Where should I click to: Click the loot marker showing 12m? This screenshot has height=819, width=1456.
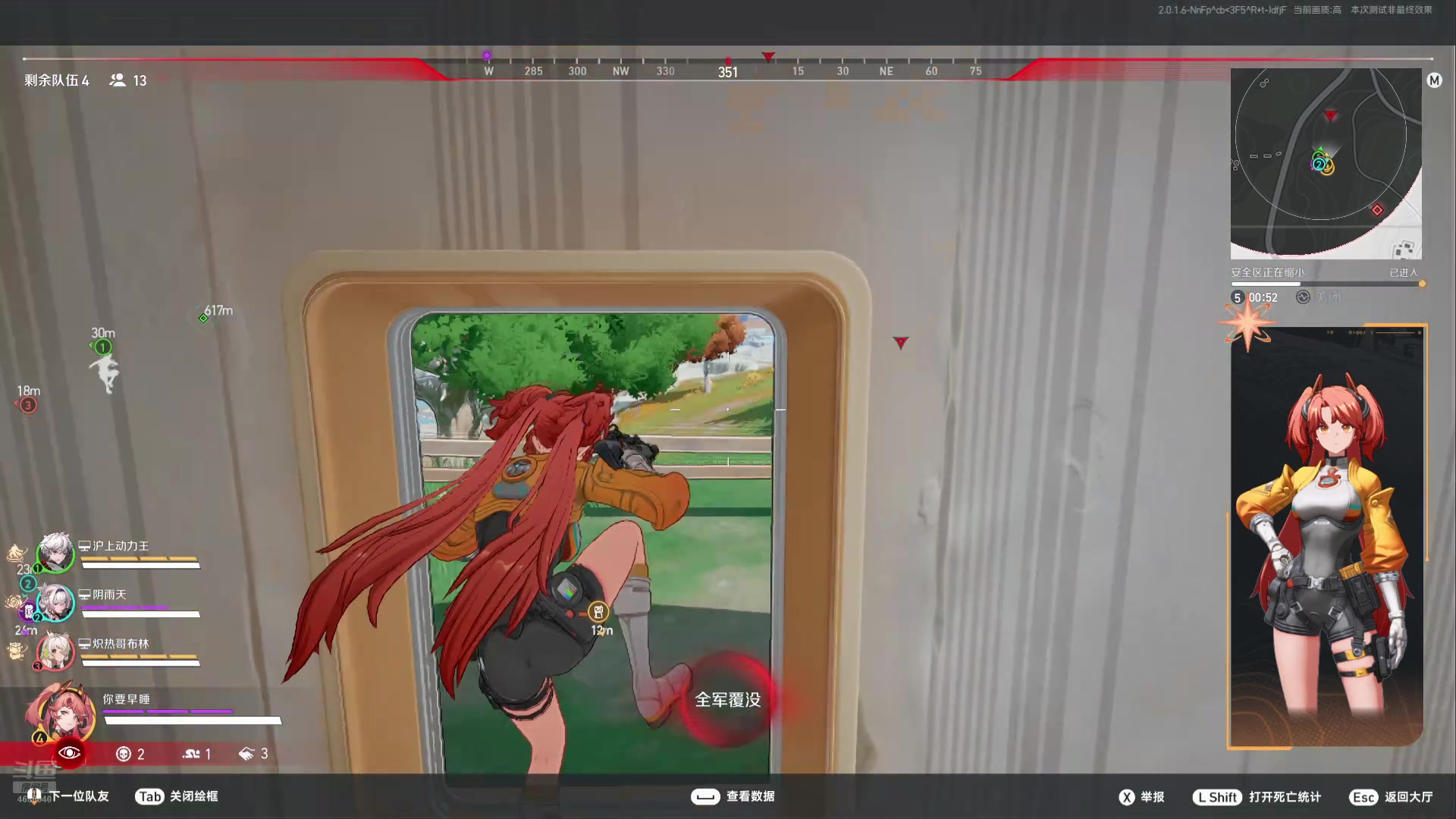(x=598, y=612)
